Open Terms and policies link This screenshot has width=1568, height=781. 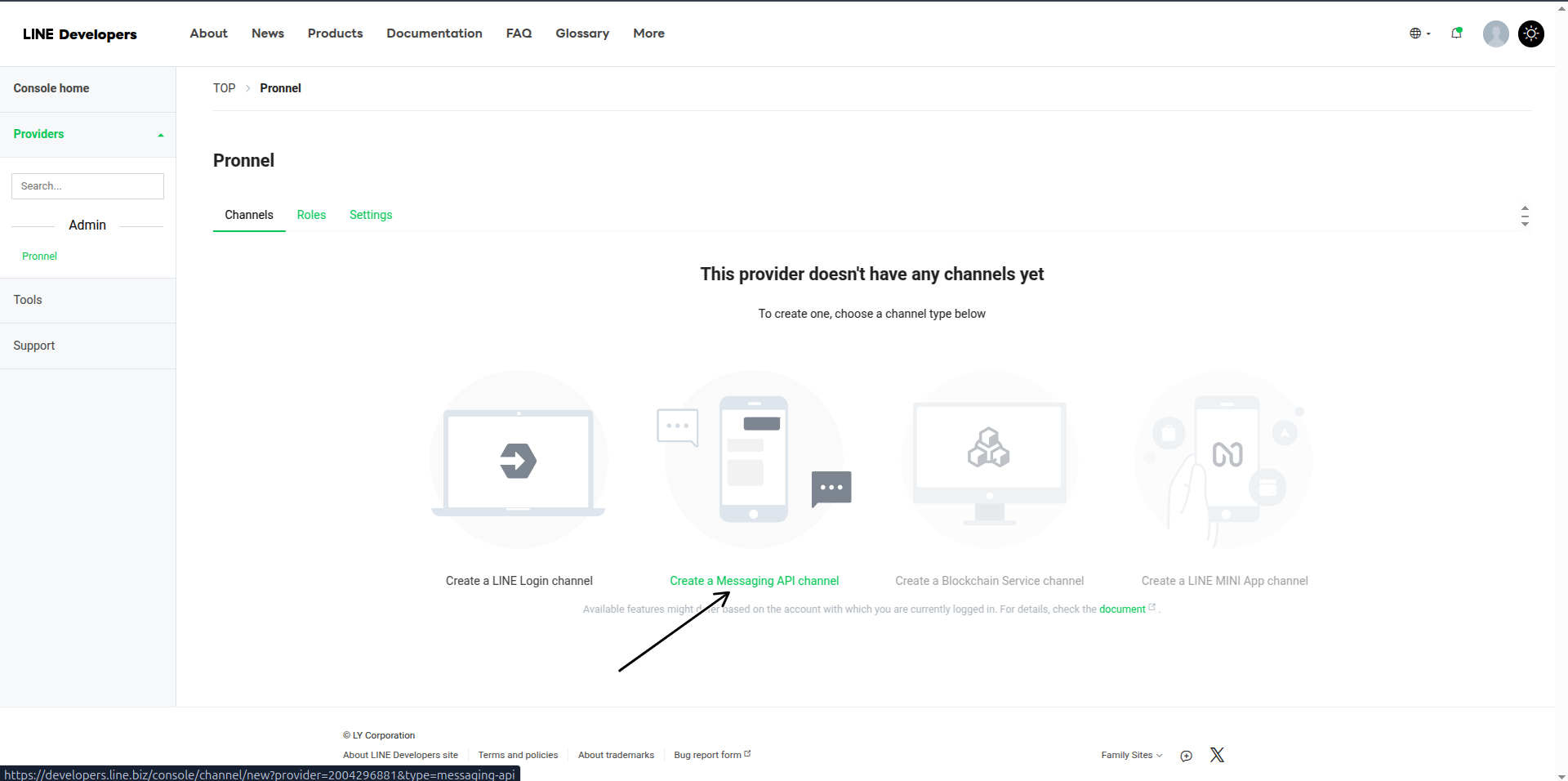pyautogui.click(x=518, y=755)
